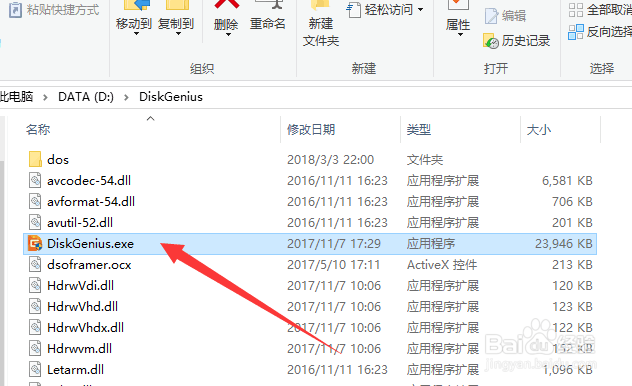This screenshot has width=632, height=386.
Task: Click the HdrwVdi.dll file icon
Action: click(x=35, y=285)
